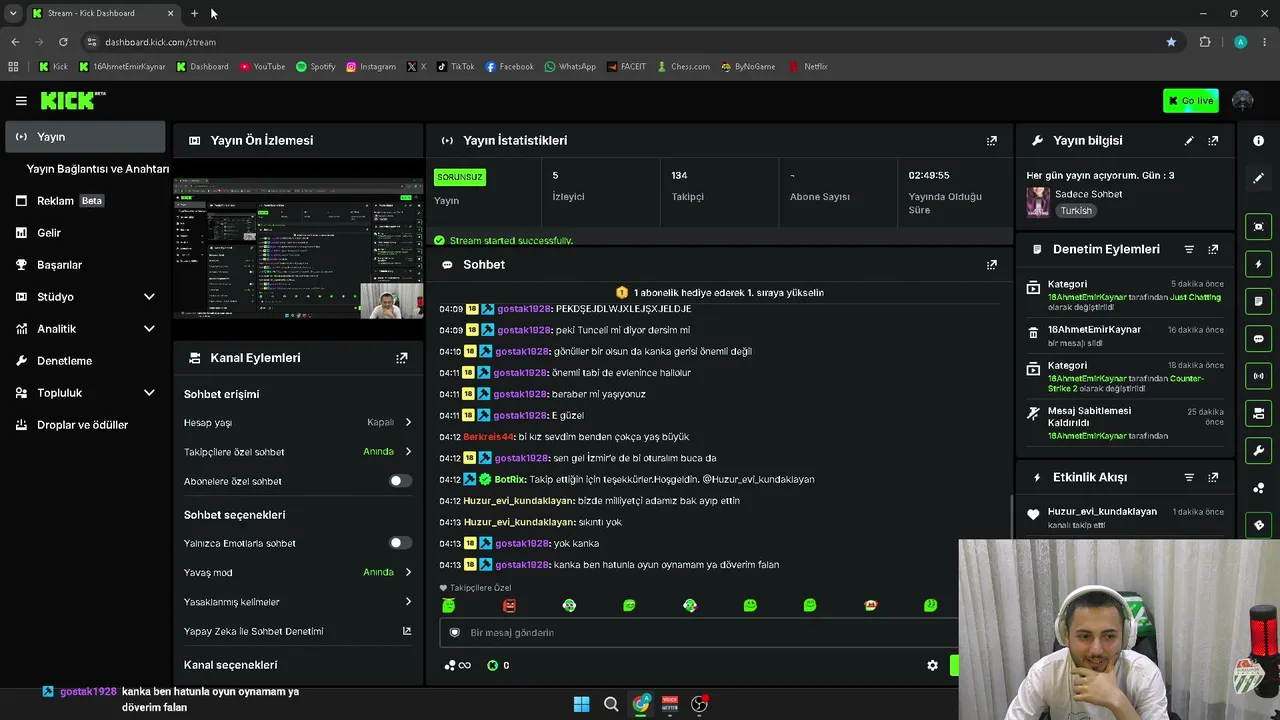
Task: Open Windows Start menu
Action: 581,704
